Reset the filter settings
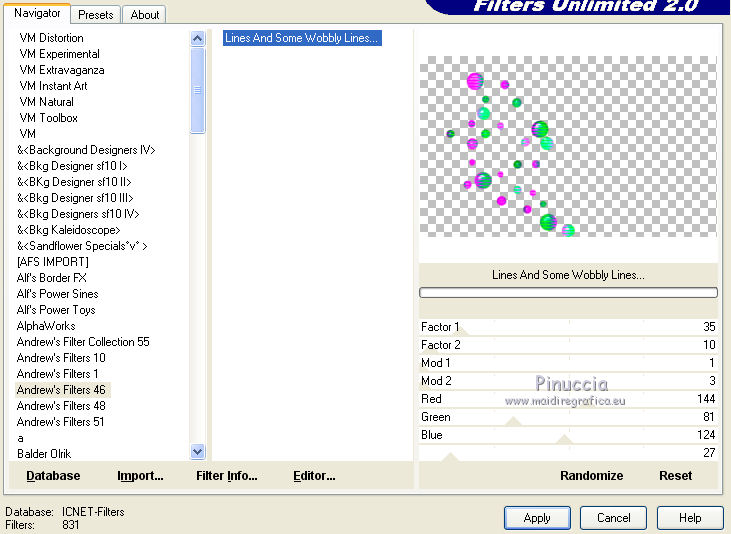Viewport: 731px width, 534px height. (x=676, y=476)
